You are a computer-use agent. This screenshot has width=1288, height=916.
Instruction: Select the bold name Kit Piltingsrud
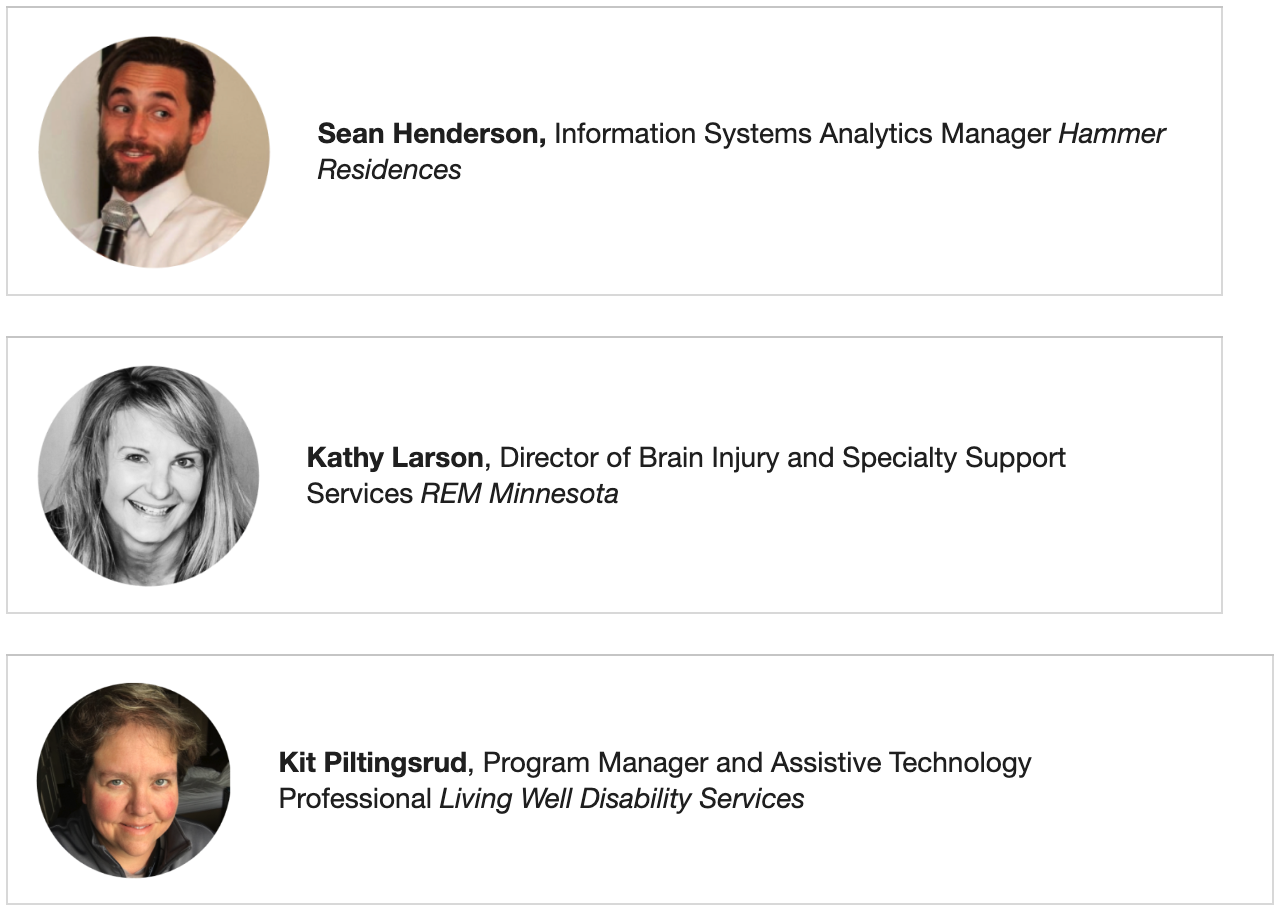tap(372, 763)
